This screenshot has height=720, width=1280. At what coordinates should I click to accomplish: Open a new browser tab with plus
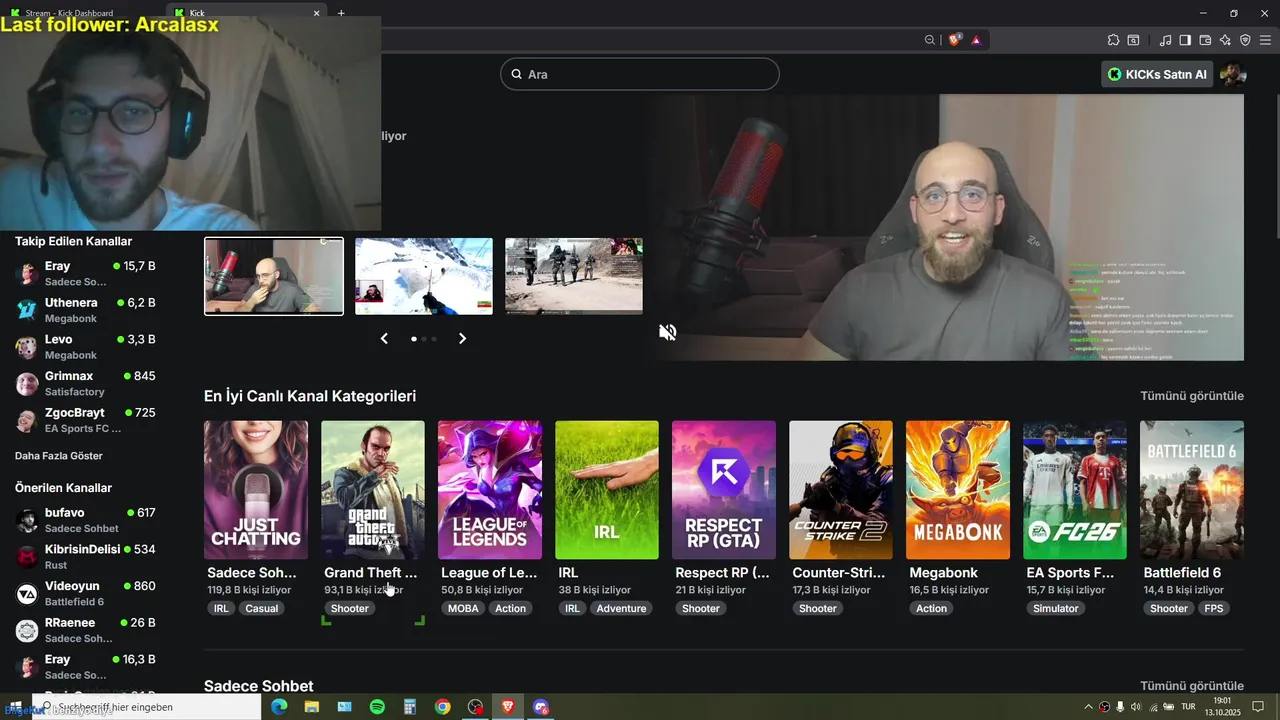pos(341,13)
